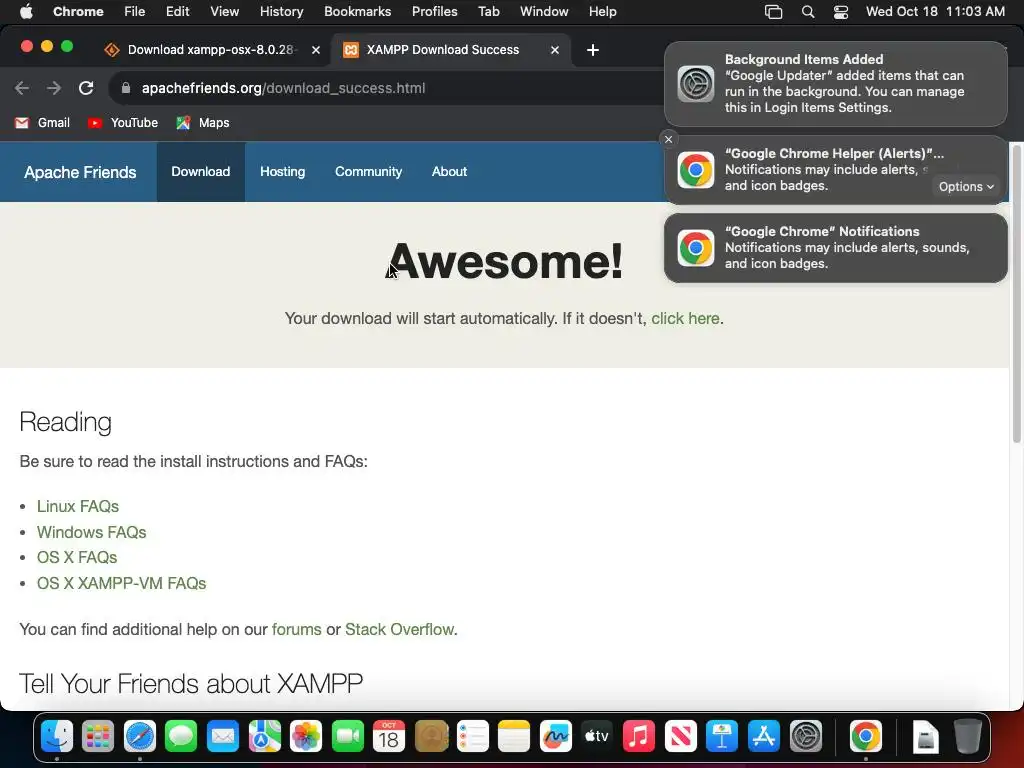Viewport: 1024px width, 768px height.
Task: Open OS X FAQs link
Action: tap(77, 557)
